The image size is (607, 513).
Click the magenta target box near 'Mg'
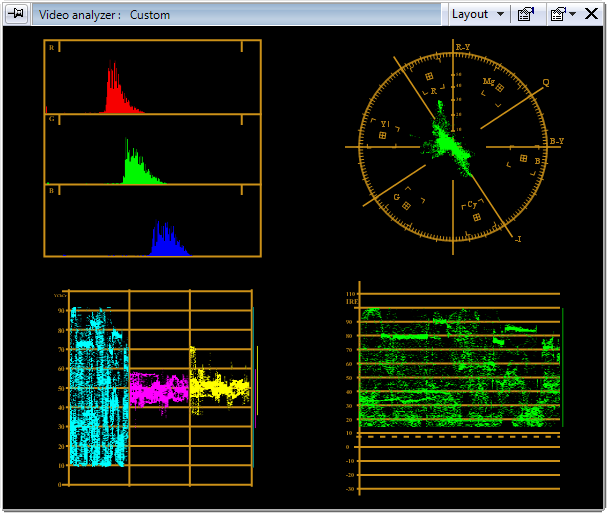[x=500, y=88]
